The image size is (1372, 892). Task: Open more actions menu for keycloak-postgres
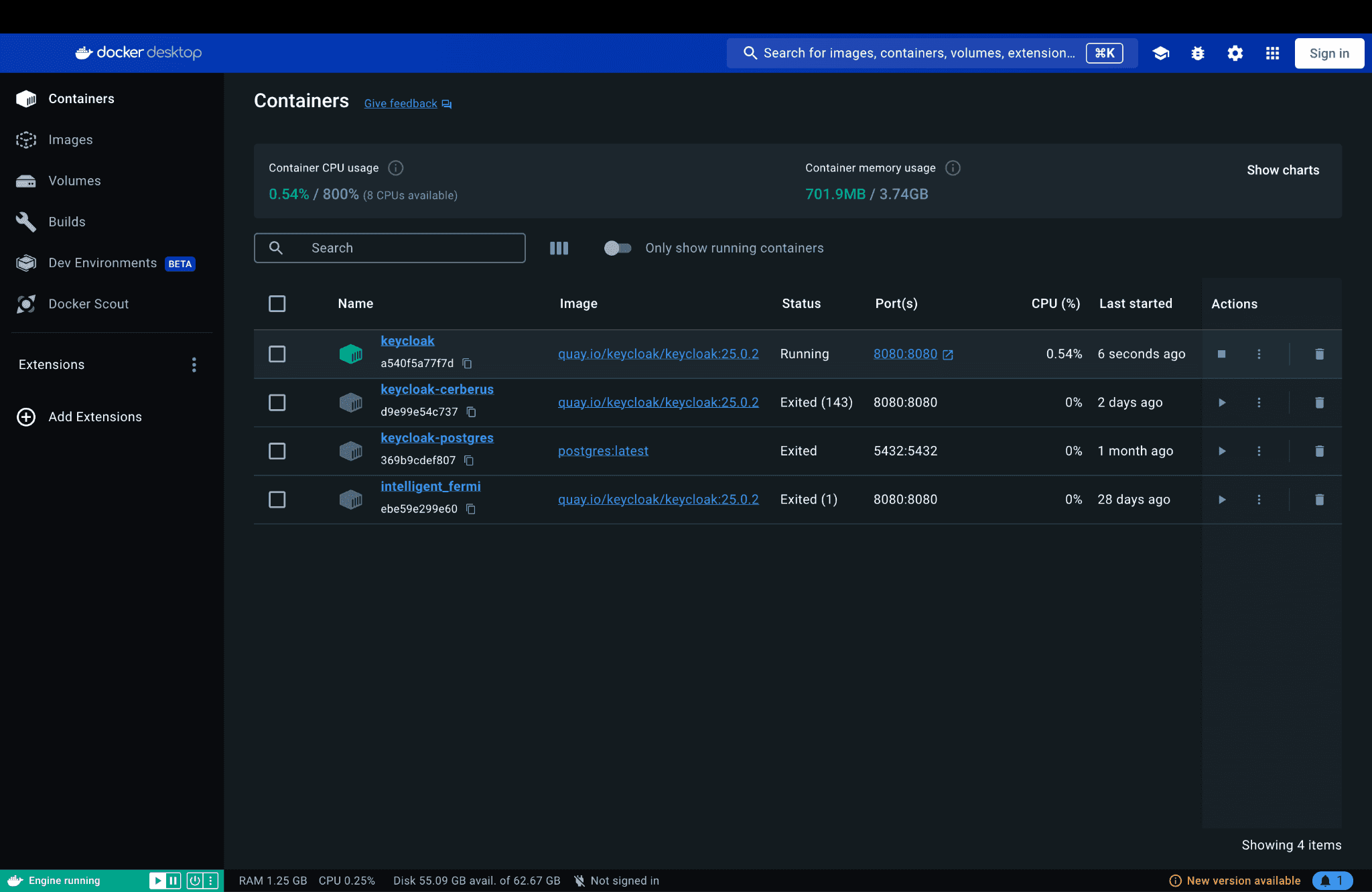pos(1259,451)
